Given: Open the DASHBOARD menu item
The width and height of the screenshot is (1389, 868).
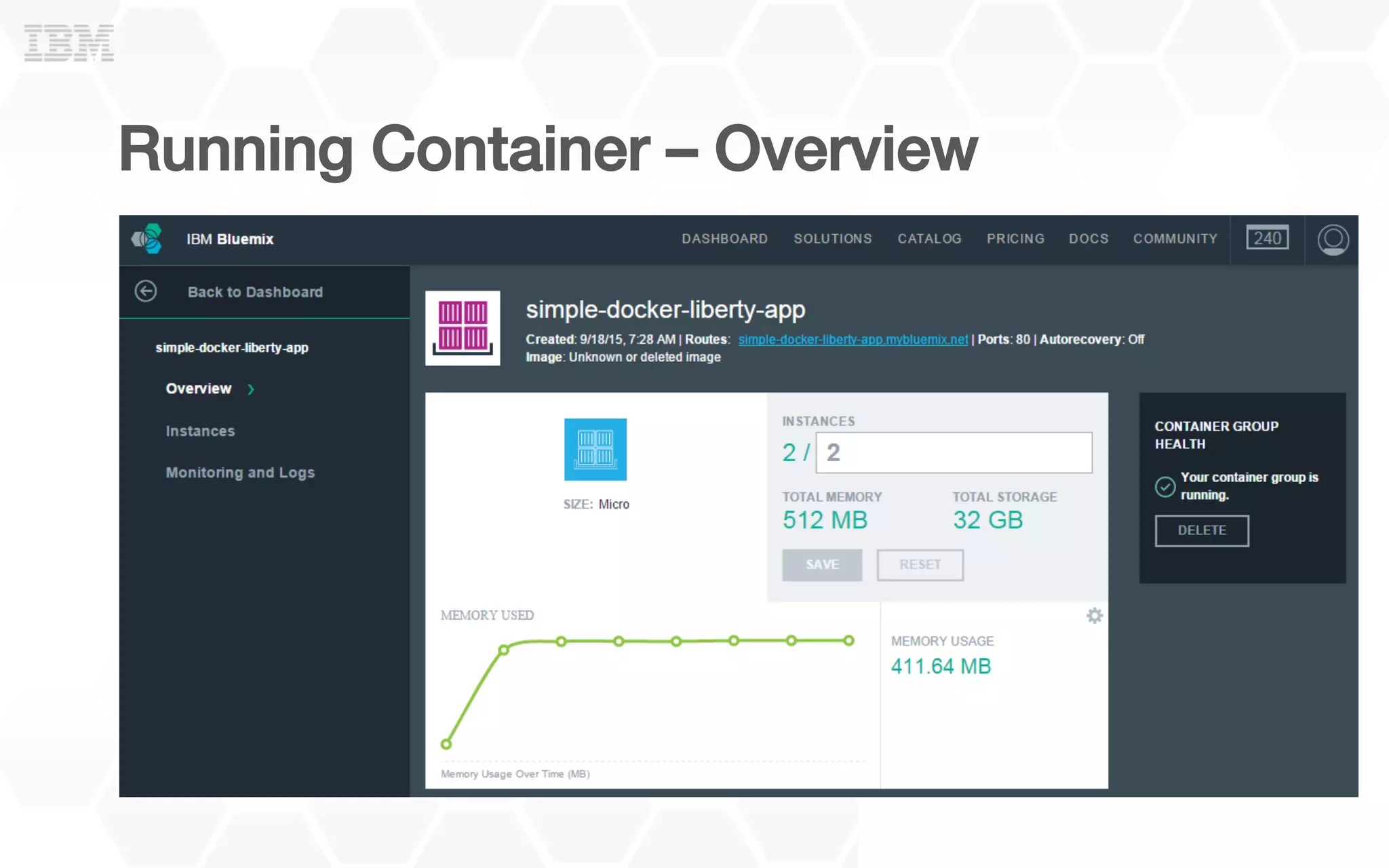Looking at the screenshot, I should (x=725, y=239).
